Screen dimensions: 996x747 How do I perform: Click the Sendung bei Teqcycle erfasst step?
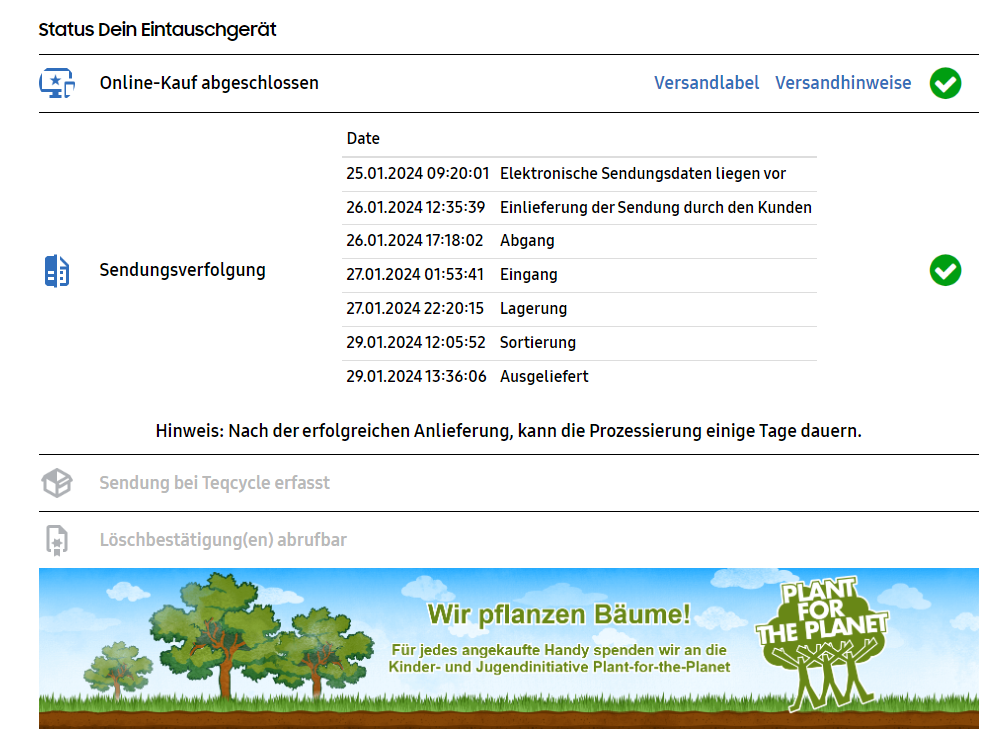click(x=214, y=483)
